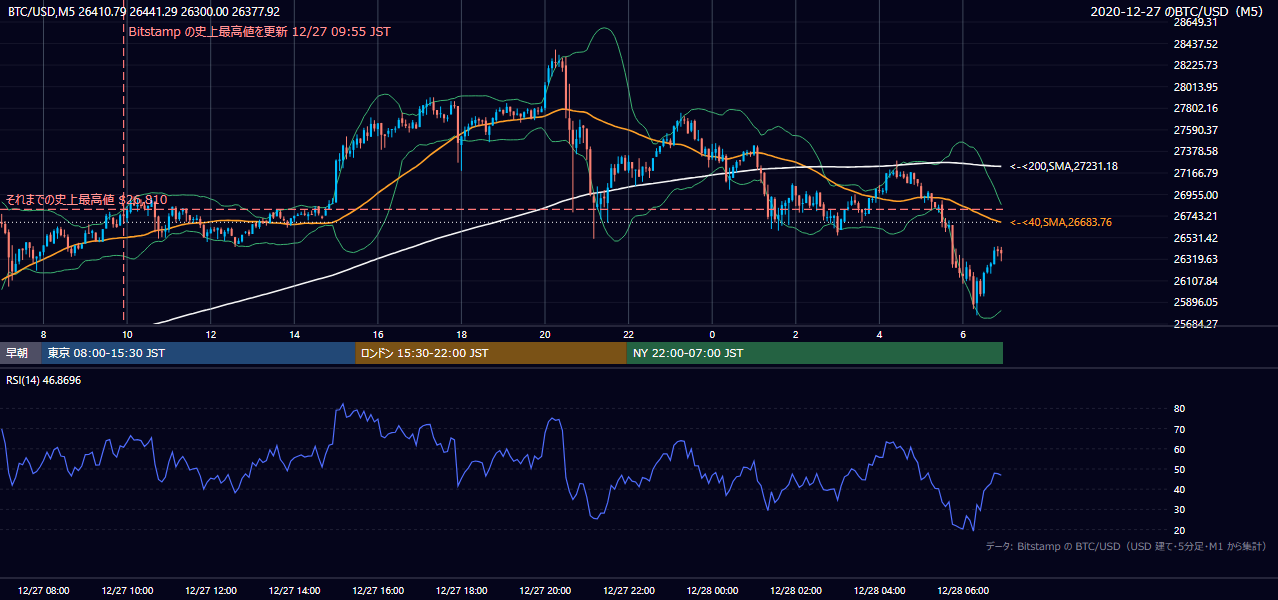
Task: Click the 12/28 00:00 date label
Action: point(712,591)
